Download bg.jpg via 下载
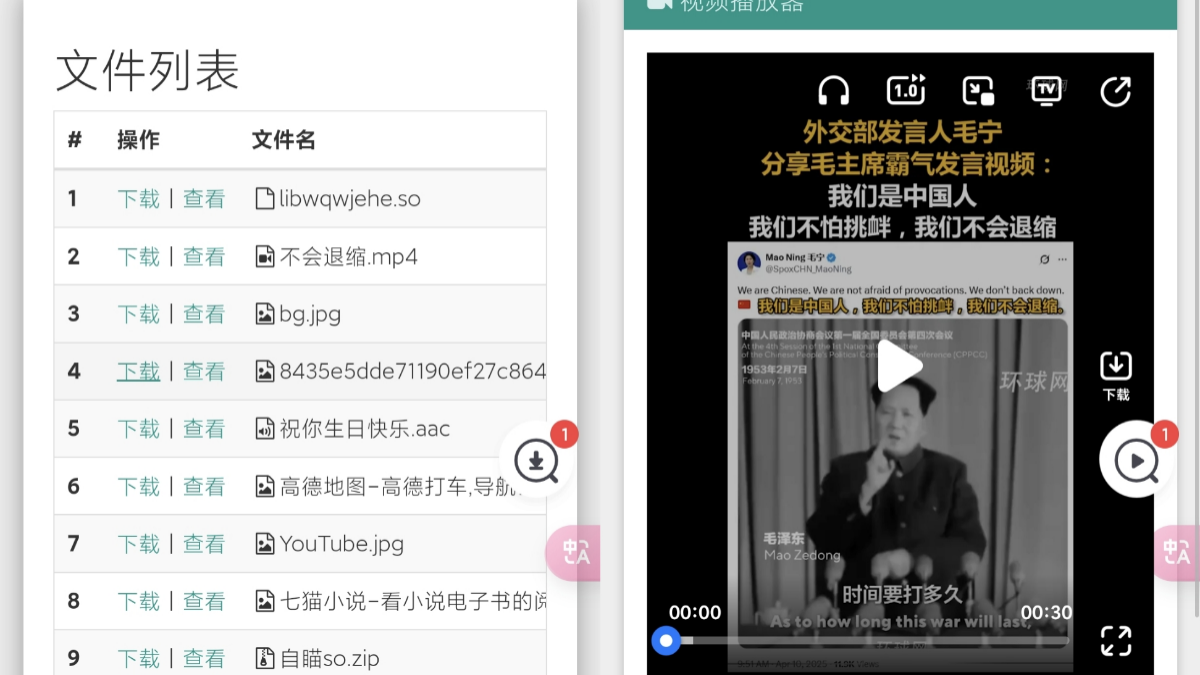This screenshot has width=1200, height=675. (x=138, y=314)
